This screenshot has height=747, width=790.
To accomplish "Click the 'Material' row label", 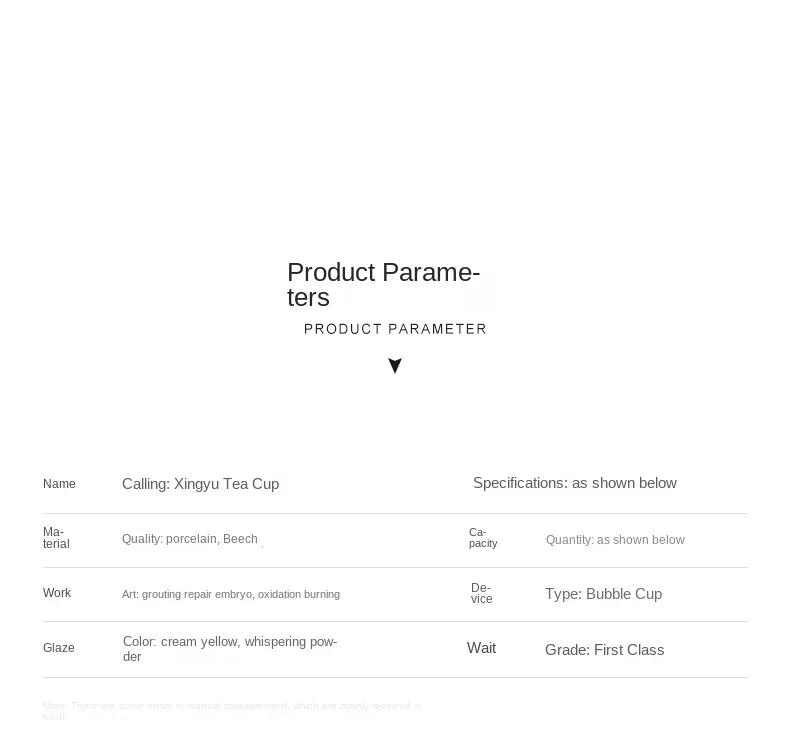I will point(56,538).
